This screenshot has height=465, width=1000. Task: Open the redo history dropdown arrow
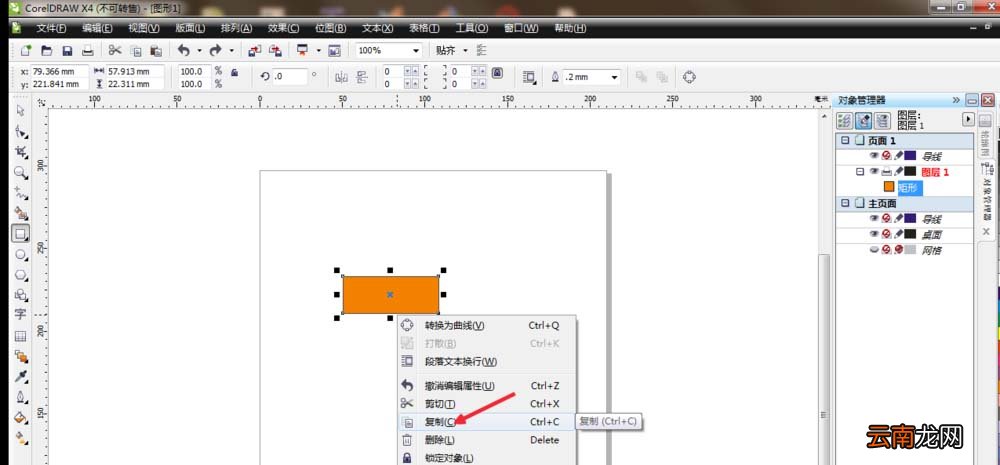click(232, 50)
